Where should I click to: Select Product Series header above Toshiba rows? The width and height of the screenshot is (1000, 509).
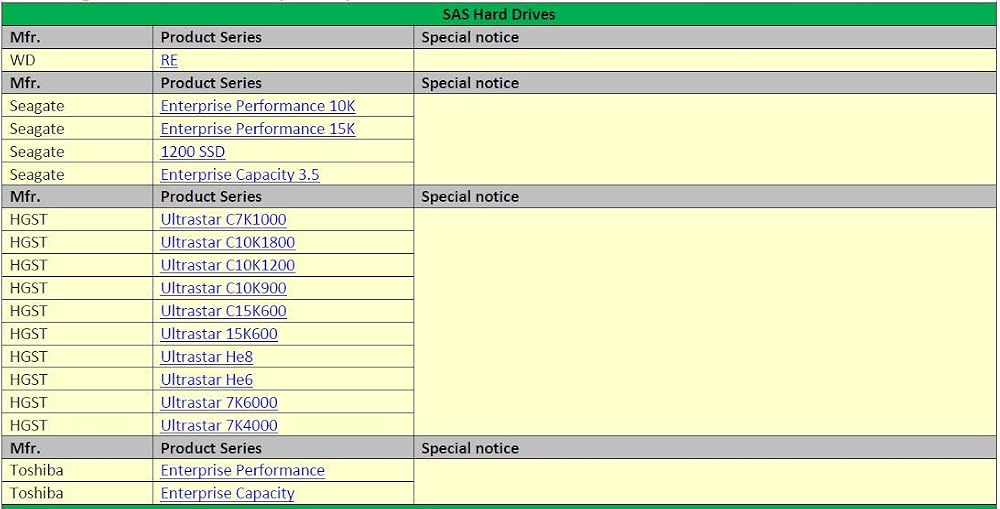pos(283,448)
